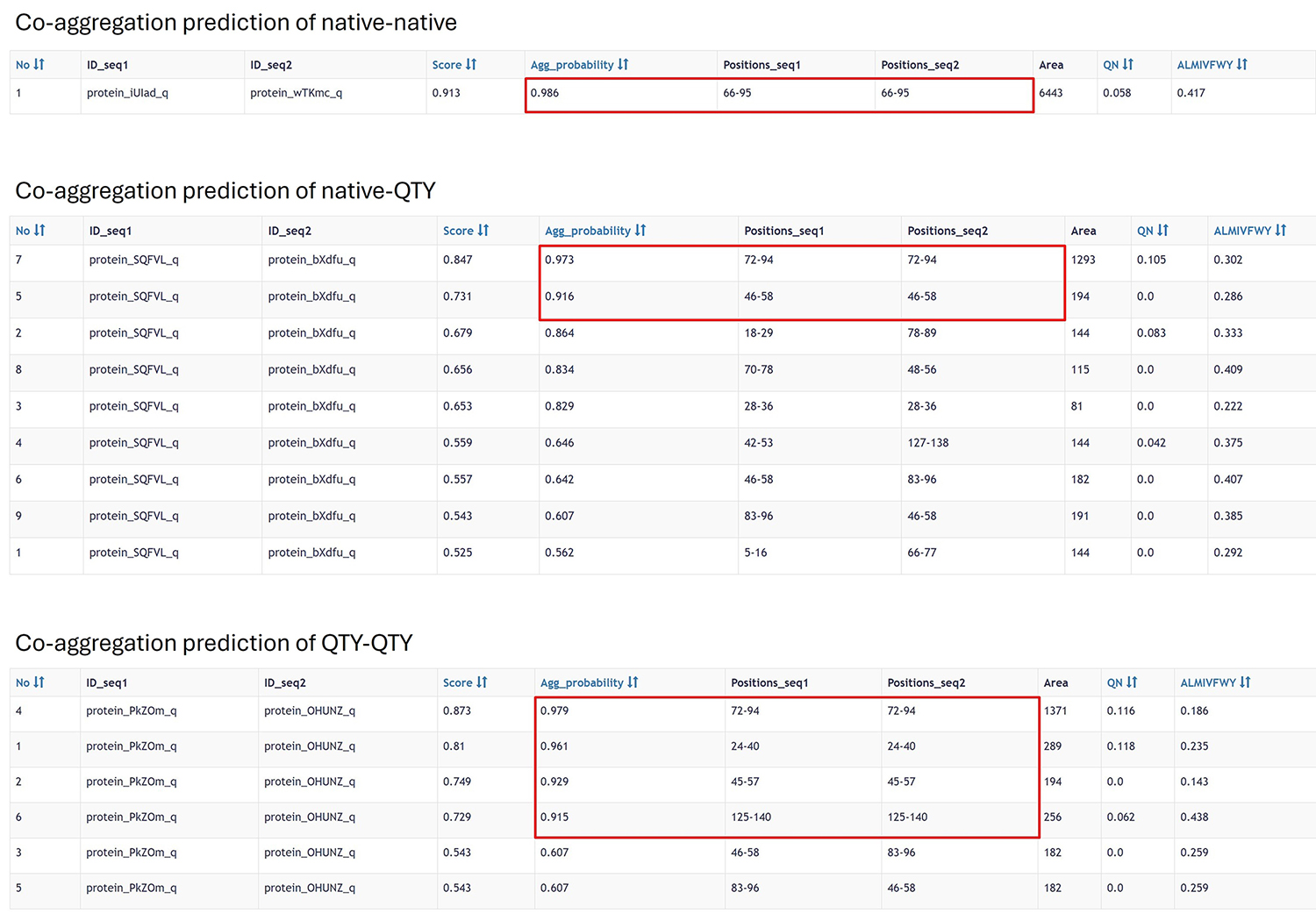The image size is (1316, 921).
Task: Click Positions_seq1 header in QTY-QTY table
Action: point(769,682)
